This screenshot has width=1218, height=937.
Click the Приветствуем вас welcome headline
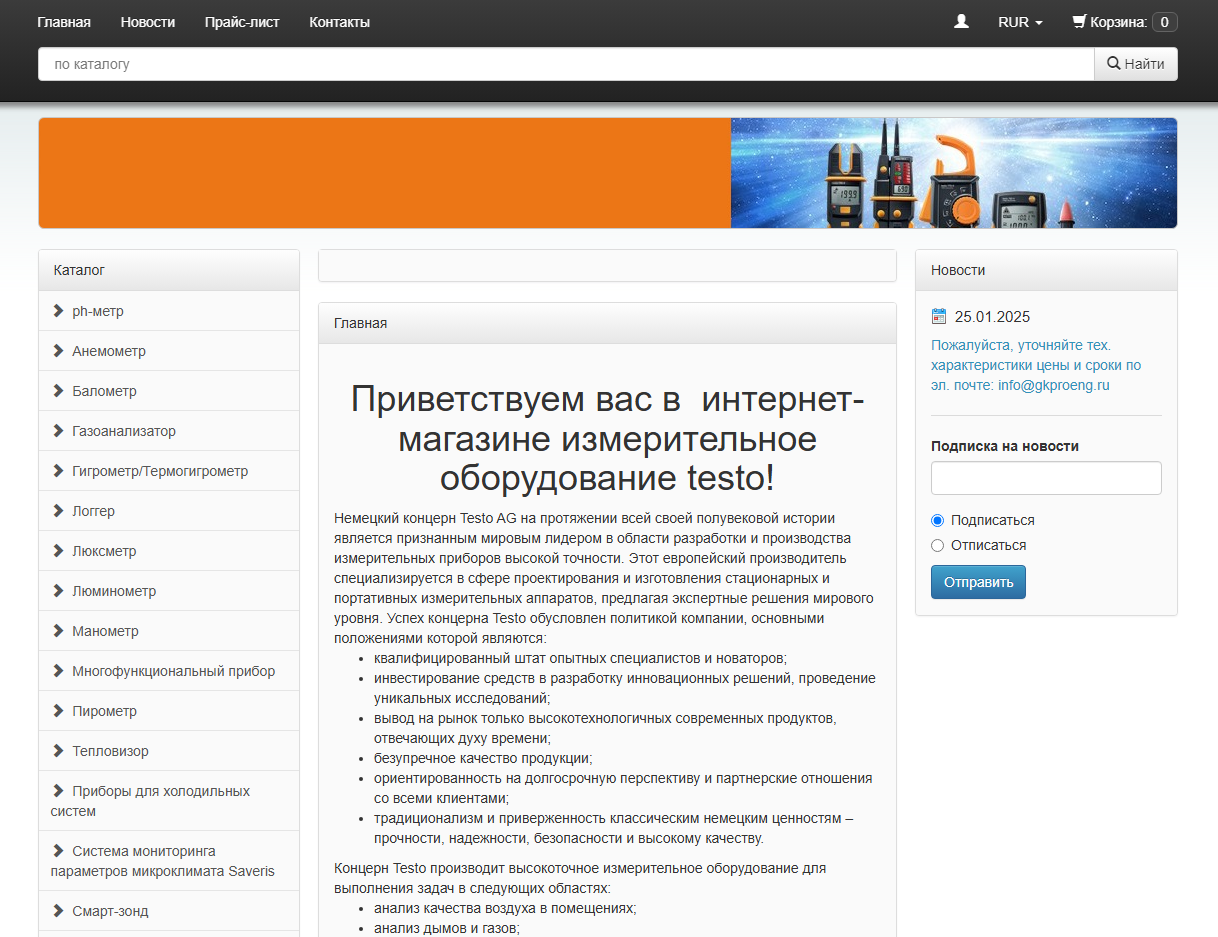(607, 438)
